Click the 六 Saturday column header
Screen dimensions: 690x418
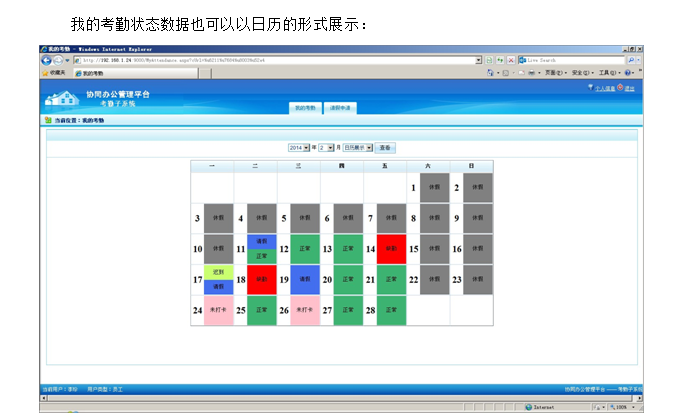tap(428, 166)
